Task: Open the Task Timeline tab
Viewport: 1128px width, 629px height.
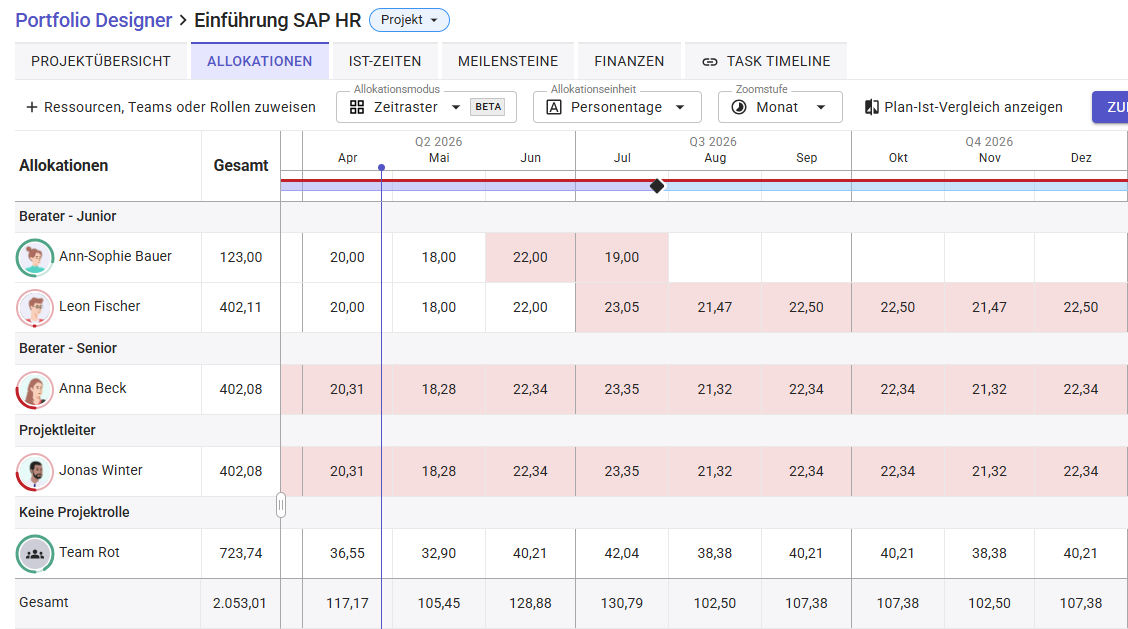Action: [765, 61]
